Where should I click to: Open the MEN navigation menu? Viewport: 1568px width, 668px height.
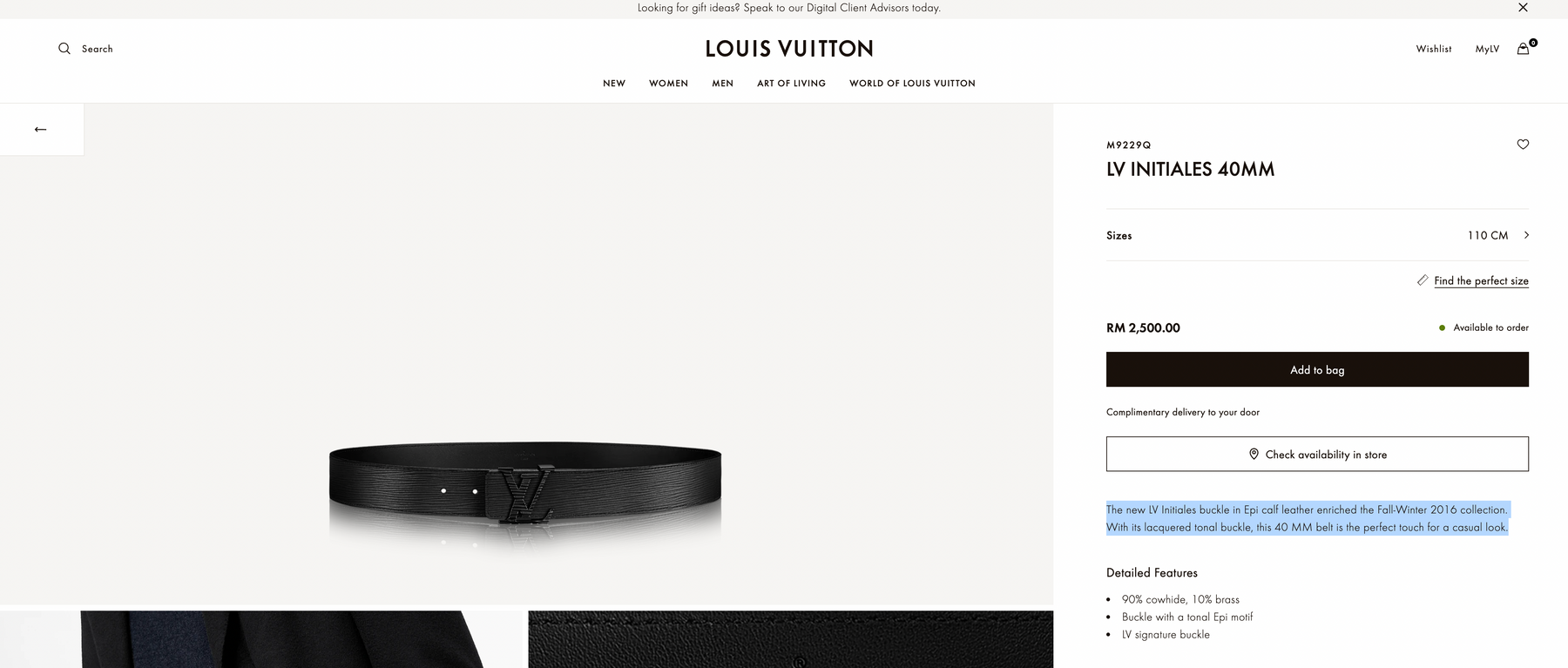(x=722, y=84)
